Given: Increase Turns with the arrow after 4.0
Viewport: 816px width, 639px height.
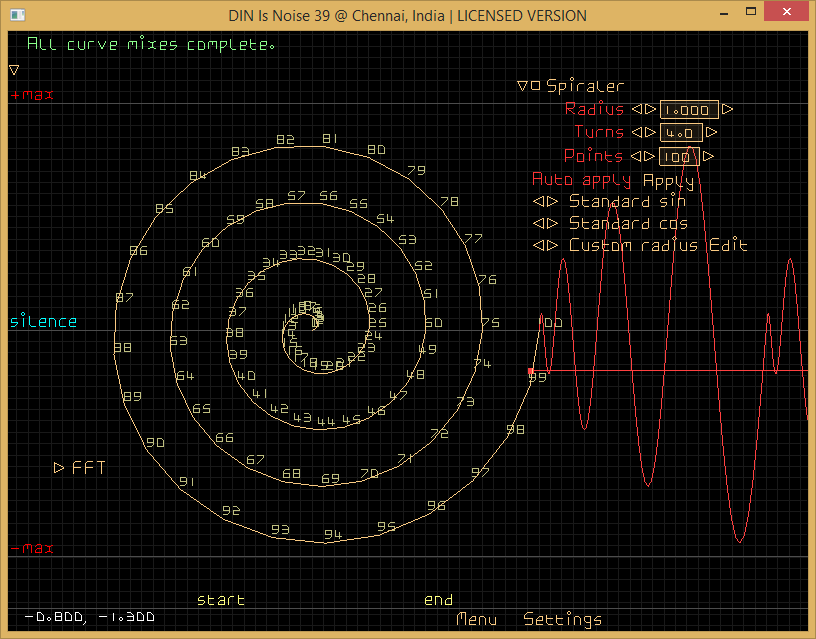Looking at the screenshot, I should [x=711, y=132].
